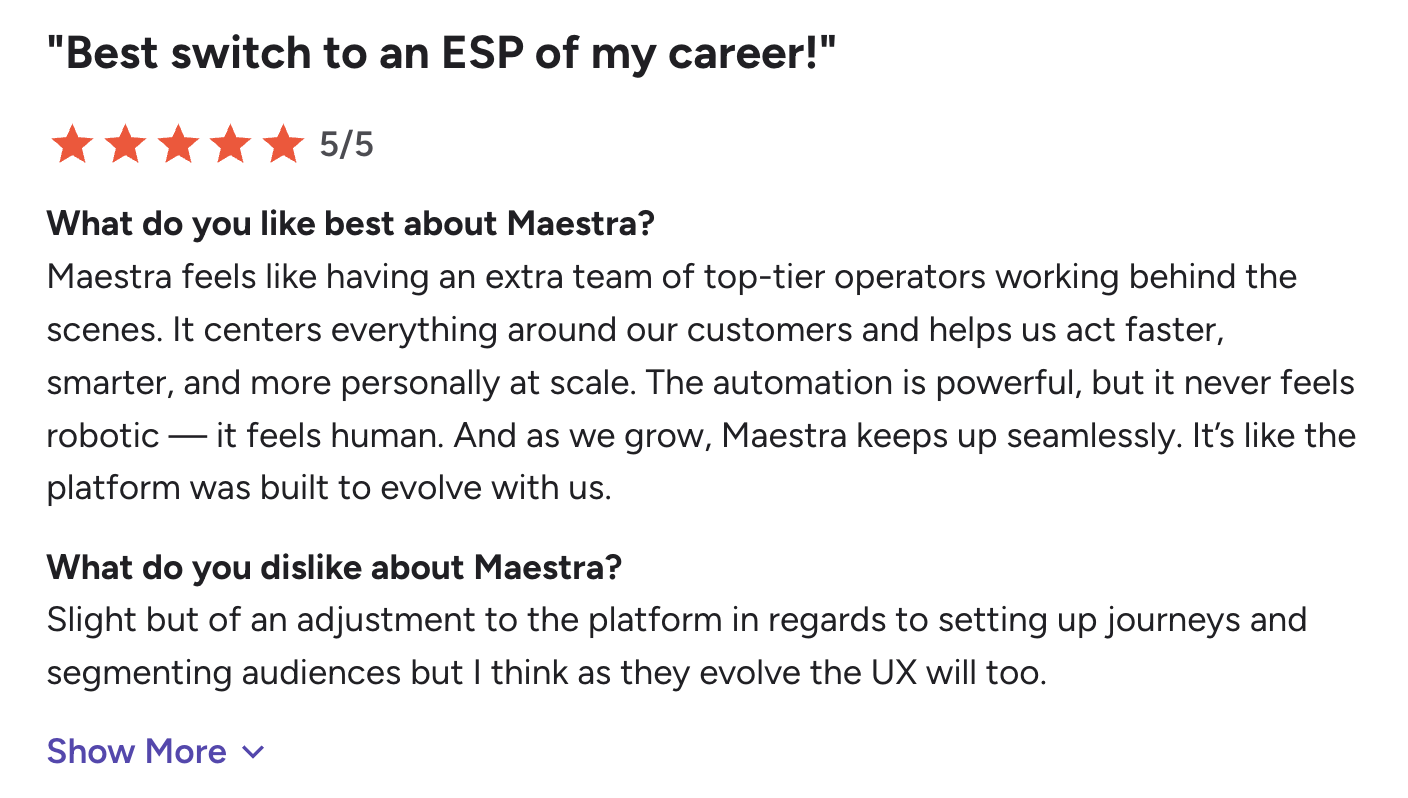Click the line starting "Slight but of an adjustment"

tap(677, 620)
